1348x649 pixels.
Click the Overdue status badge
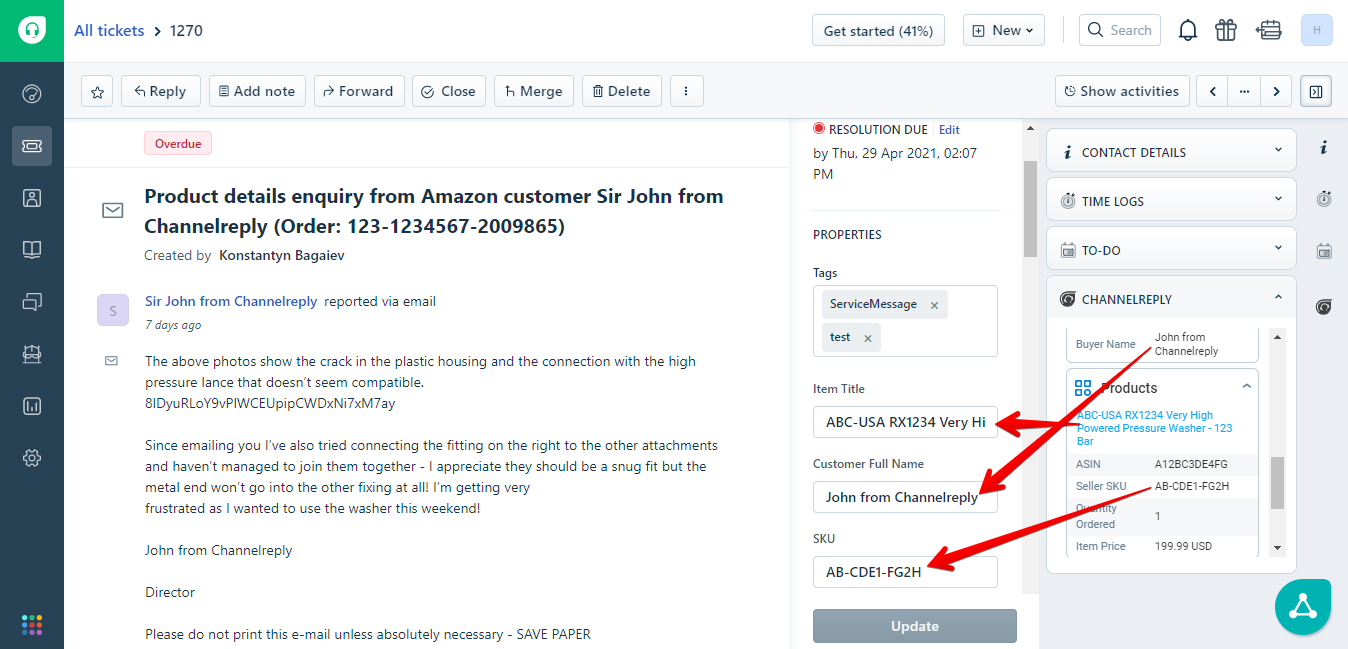[178, 144]
